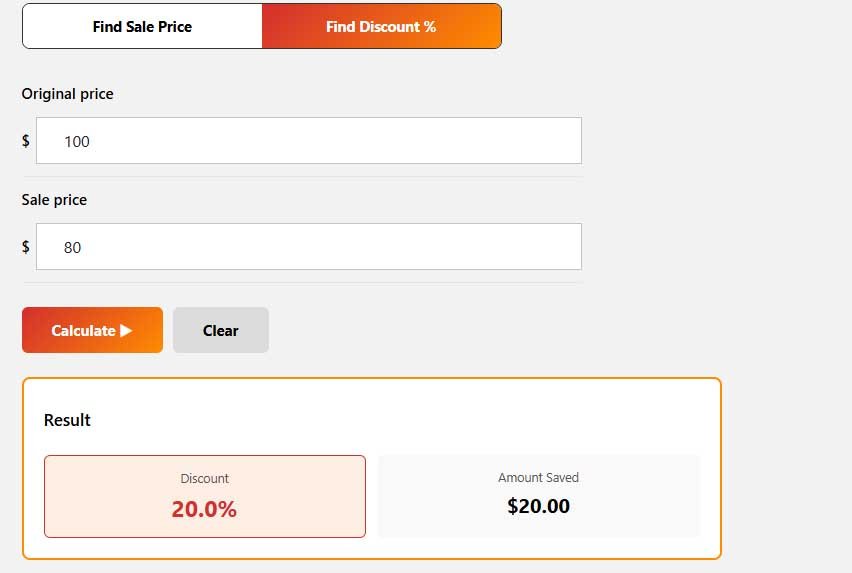Click the dollar sign beside Original price
This screenshot has height=573, width=852.
tap(26, 141)
